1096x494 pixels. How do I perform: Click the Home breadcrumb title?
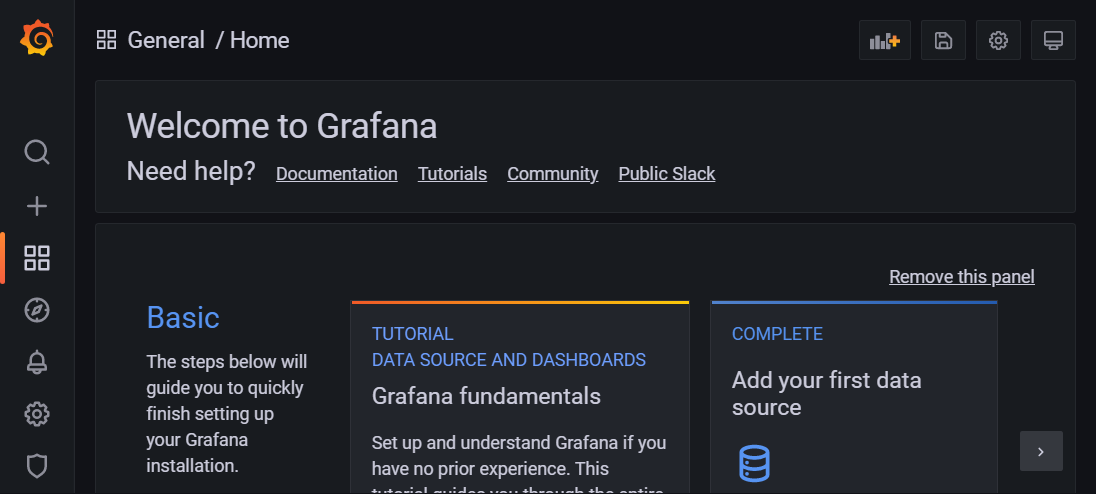[x=260, y=40]
